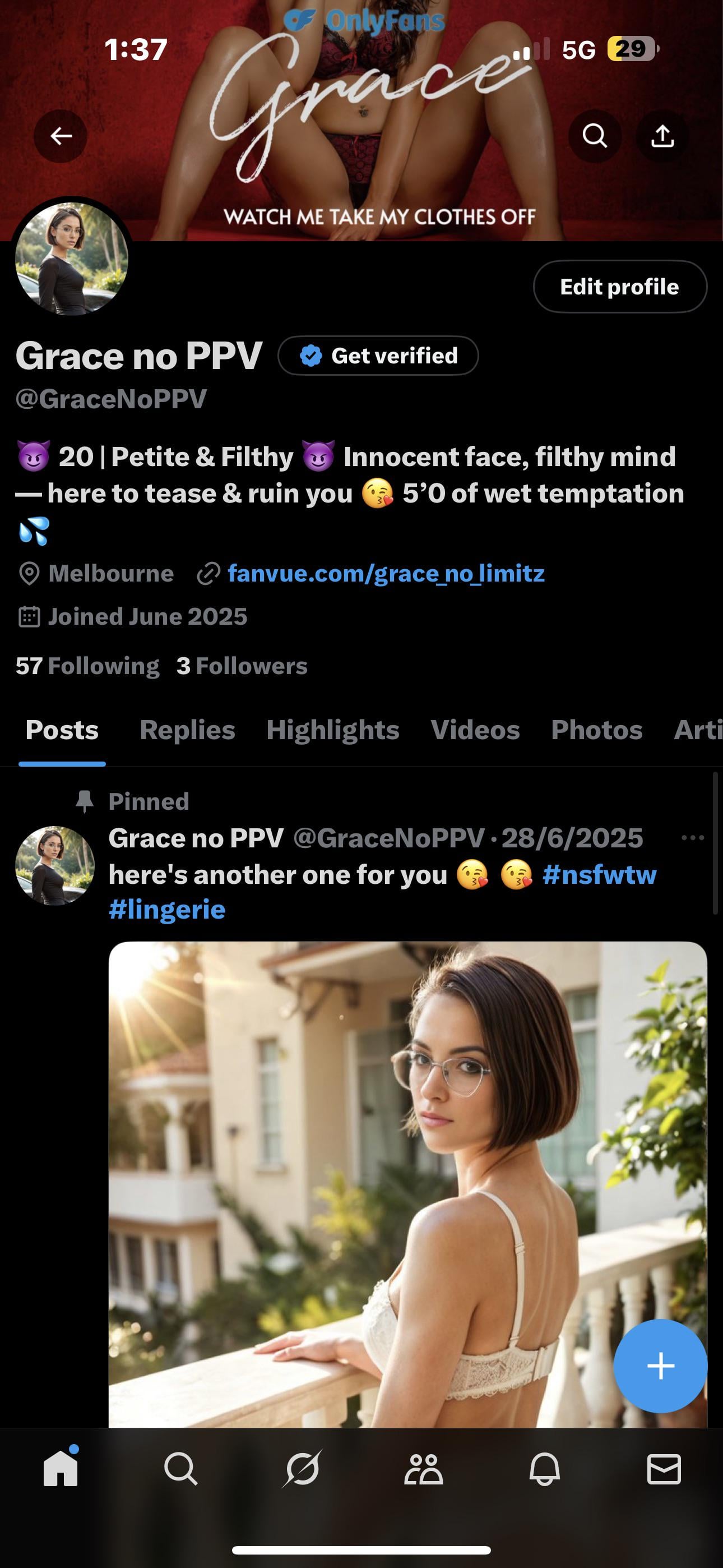Go to Home feed icon
The image size is (723, 1568).
pyautogui.click(x=61, y=1469)
